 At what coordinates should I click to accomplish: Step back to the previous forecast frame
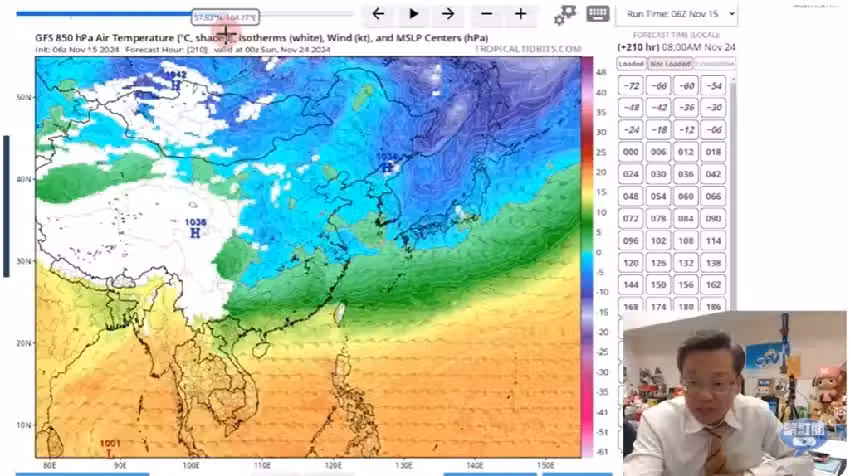click(378, 14)
